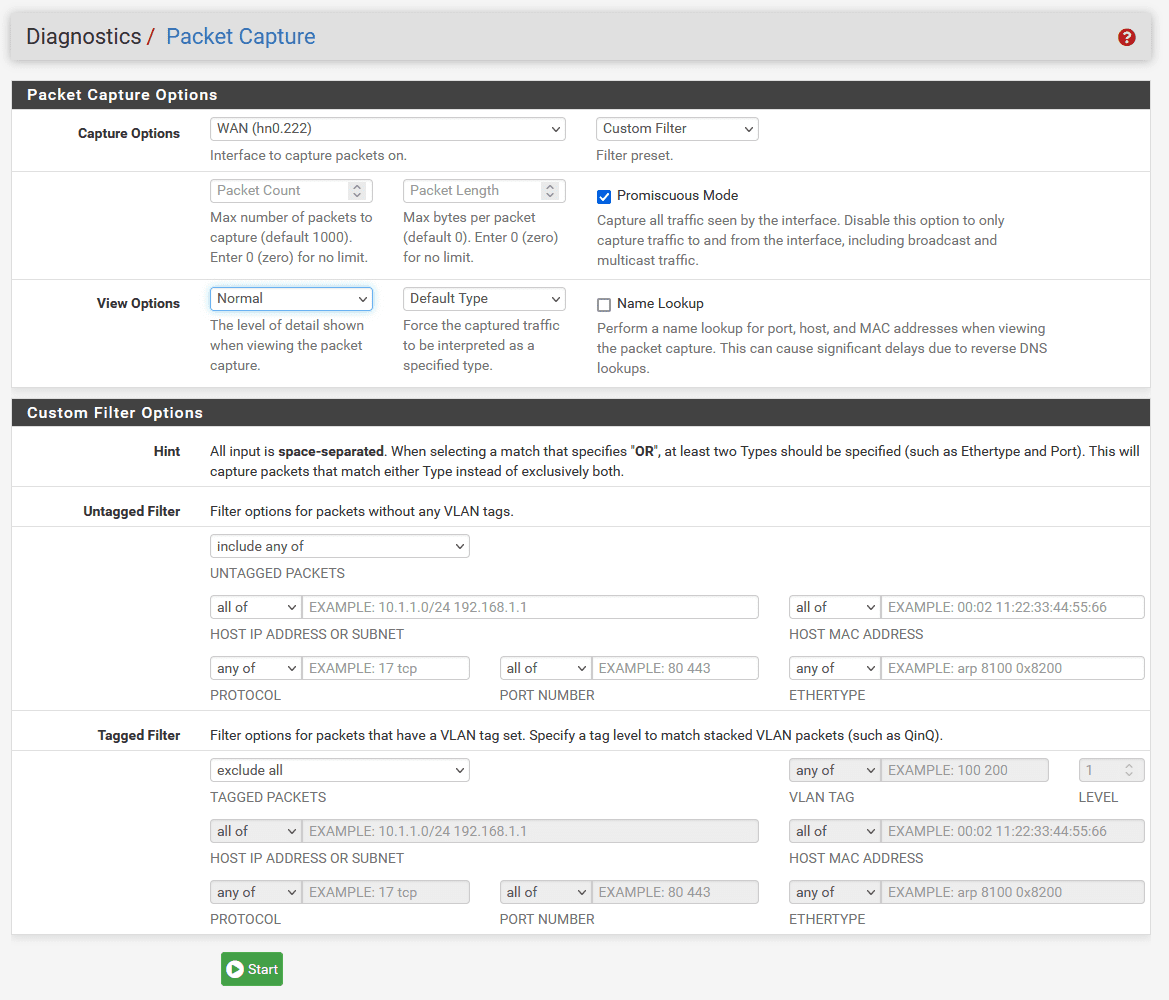This screenshot has height=1000, width=1169.
Task: Click the red help question mark icon
Action: [1127, 38]
